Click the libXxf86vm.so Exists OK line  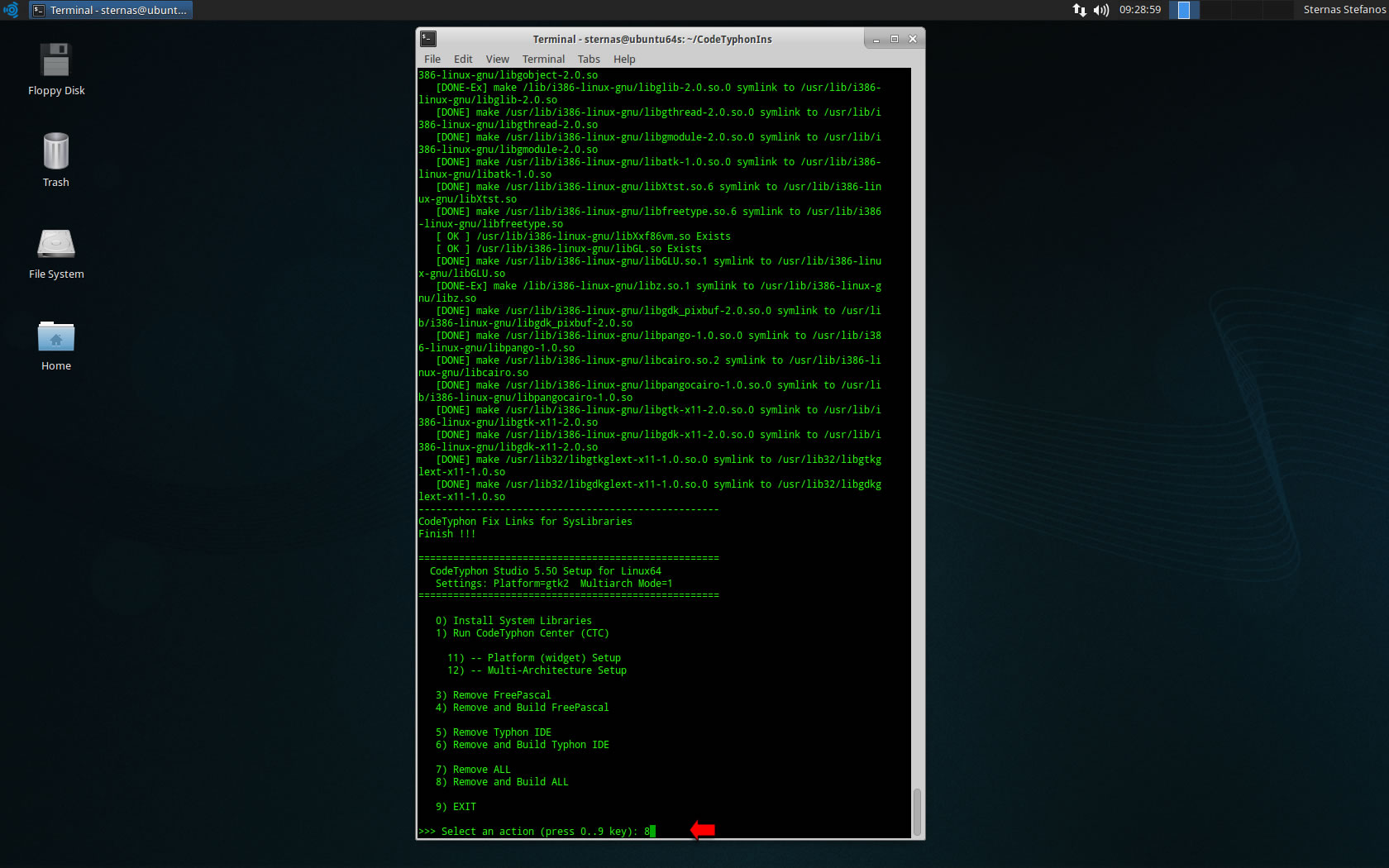tap(583, 236)
